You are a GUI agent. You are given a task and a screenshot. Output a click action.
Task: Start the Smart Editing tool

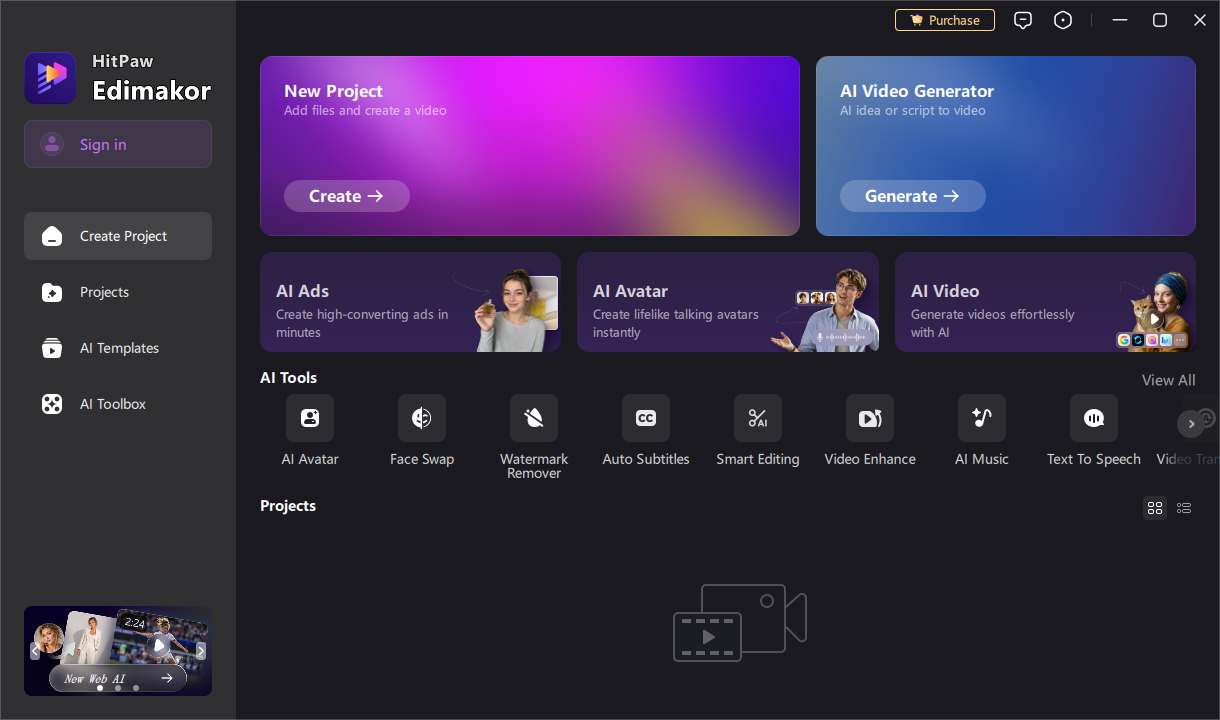pos(758,418)
